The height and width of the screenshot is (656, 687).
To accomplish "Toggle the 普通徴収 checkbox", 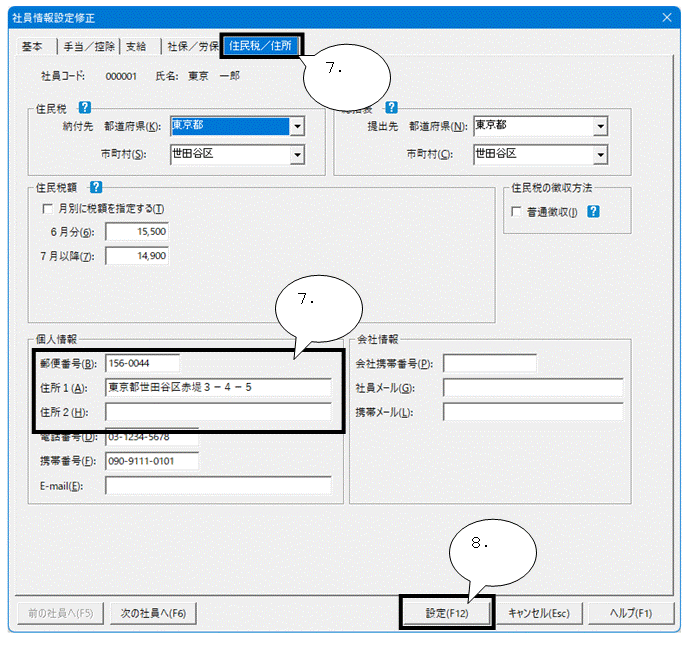I will click(516, 212).
